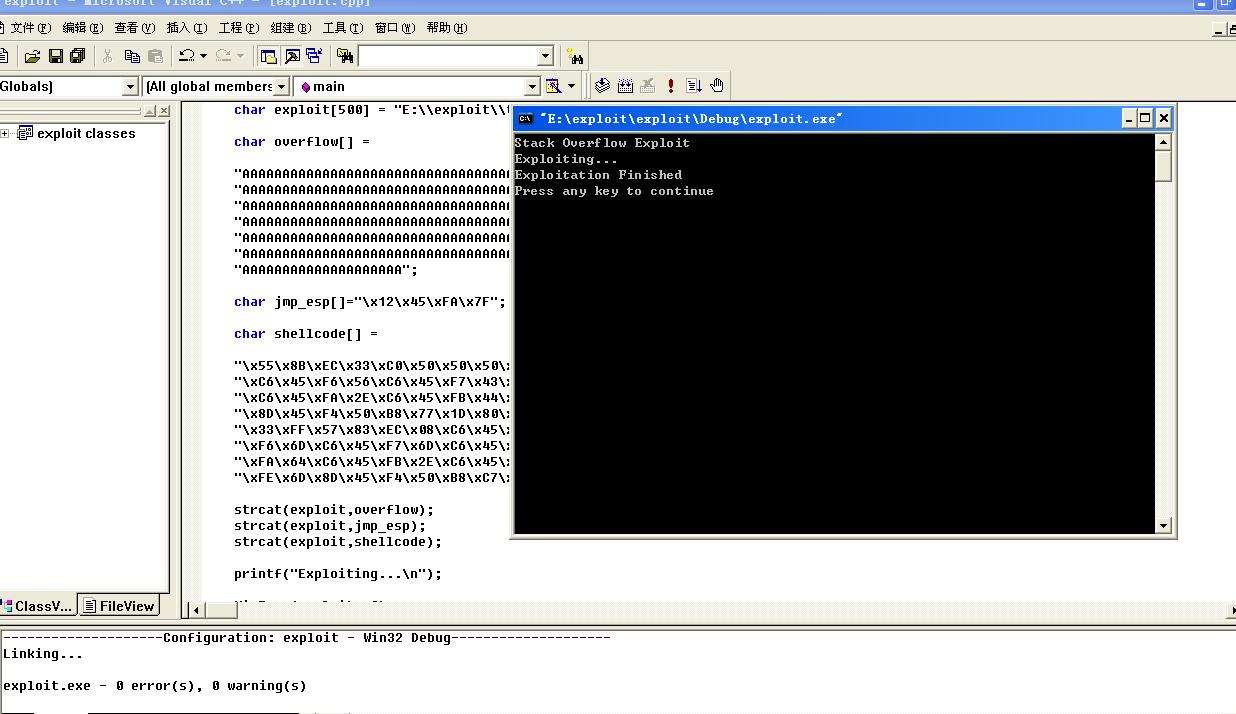Click in the find text input field
Screen dimensions: 1236x714
448,56
